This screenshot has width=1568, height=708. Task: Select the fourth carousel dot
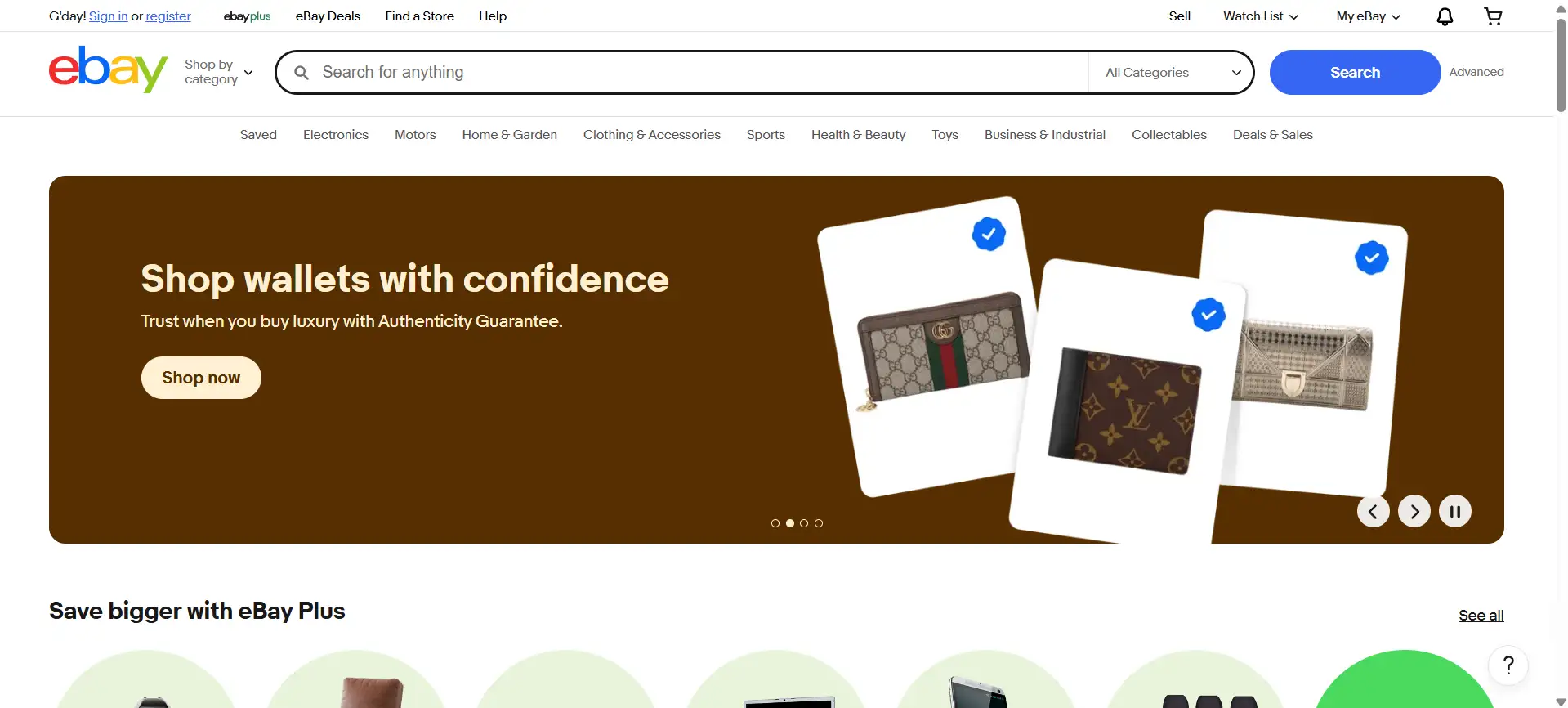click(819, 523)
